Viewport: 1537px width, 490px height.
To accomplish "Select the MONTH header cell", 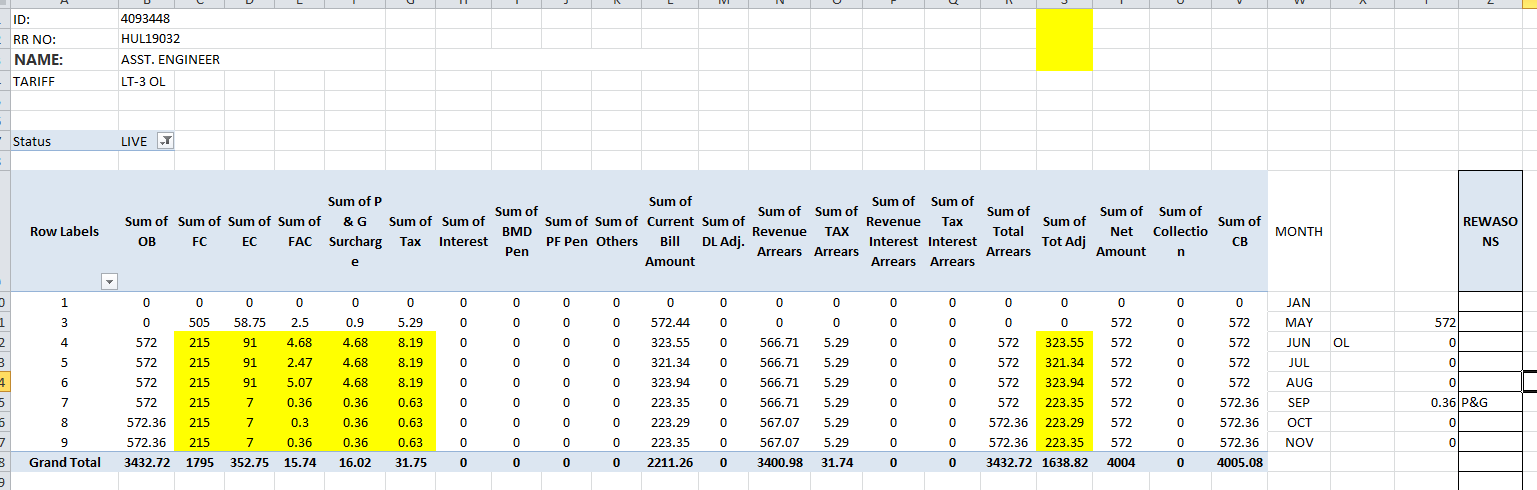I will pyautogui.click(x=1298, y=231).
